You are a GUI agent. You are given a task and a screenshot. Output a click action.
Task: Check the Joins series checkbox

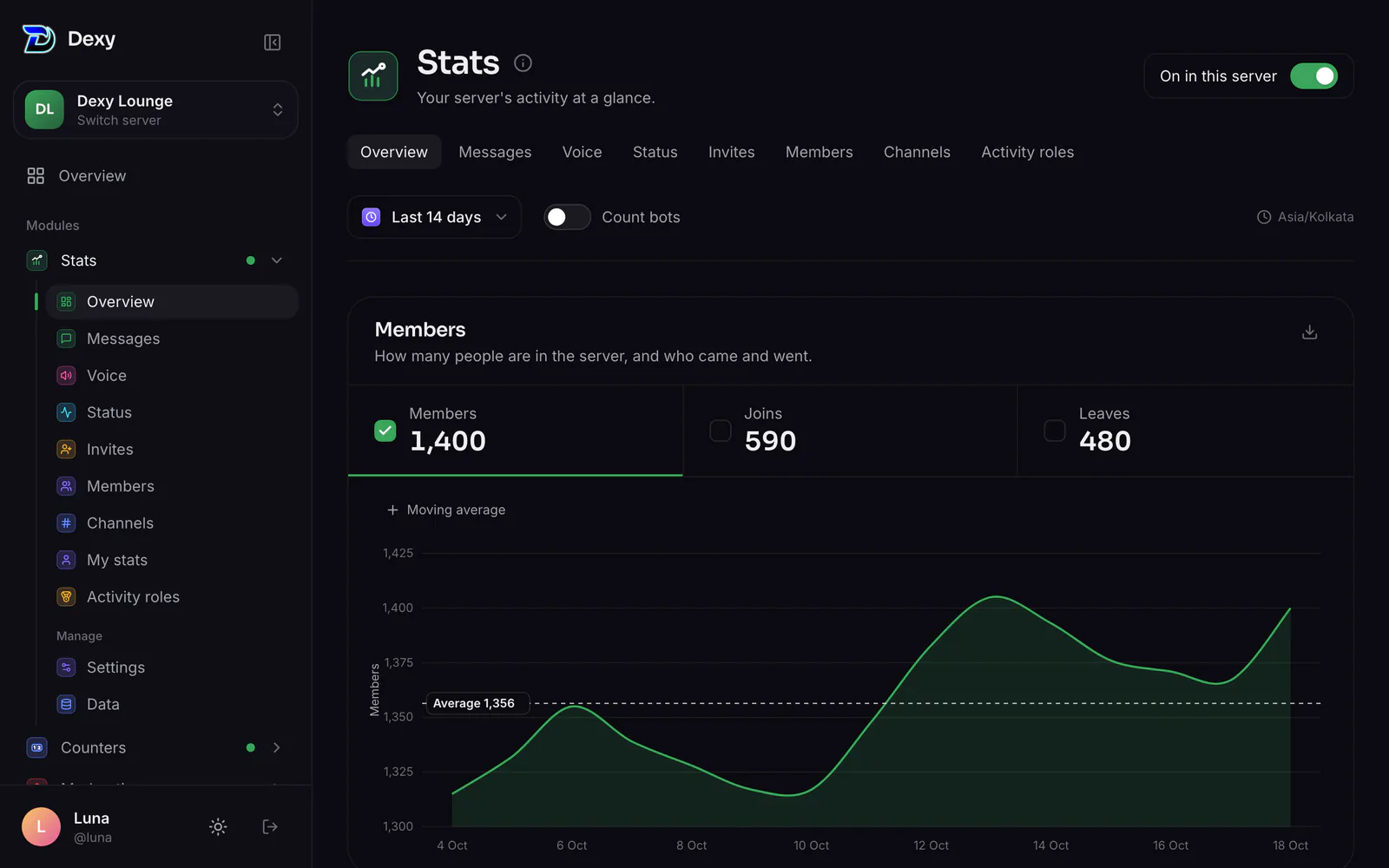click(x=720, y=431)
